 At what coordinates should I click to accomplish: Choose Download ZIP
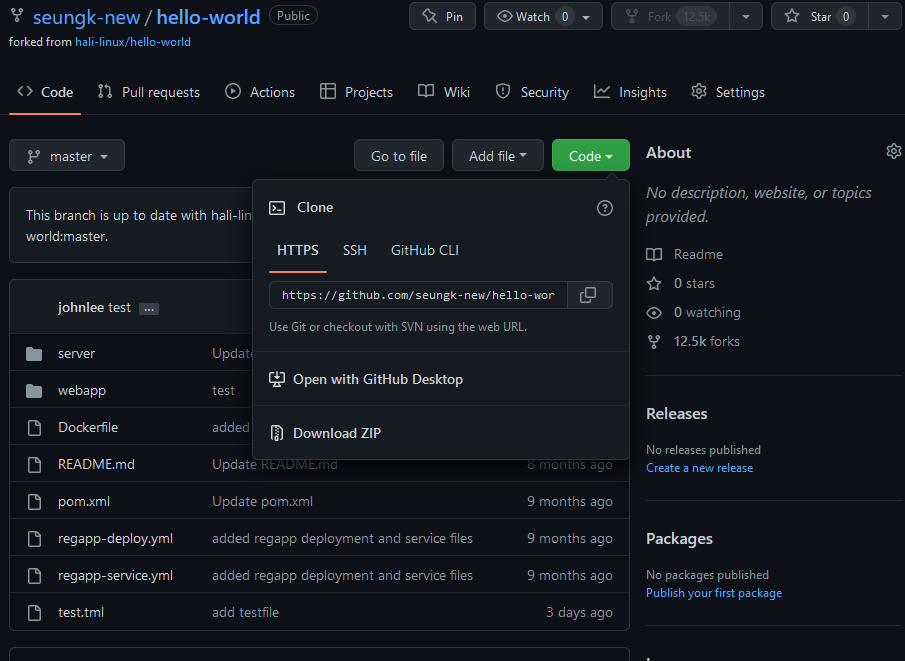click(x=440, y=433)
